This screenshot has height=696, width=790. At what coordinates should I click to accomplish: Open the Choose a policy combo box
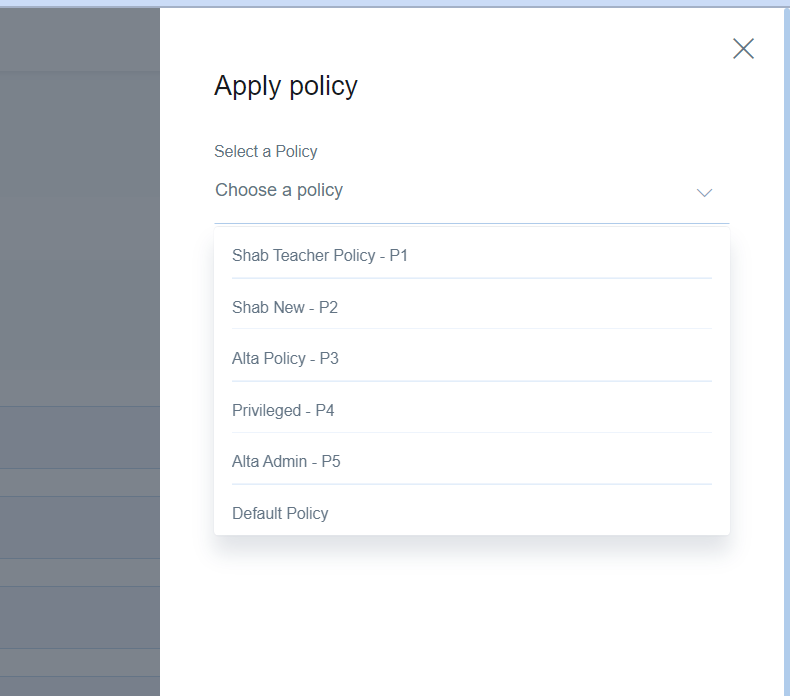pyautogui.click(x=472, y=191)
